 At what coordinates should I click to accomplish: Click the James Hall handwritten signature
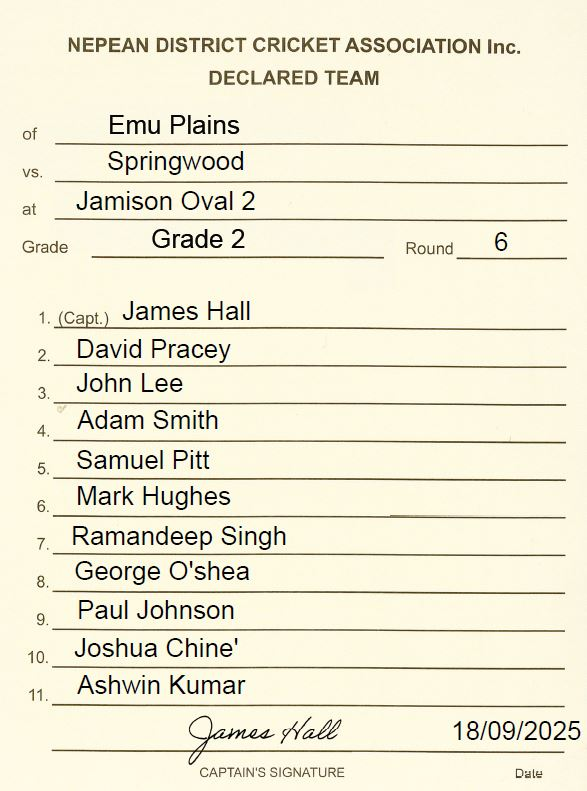click(x=264, y=738)
